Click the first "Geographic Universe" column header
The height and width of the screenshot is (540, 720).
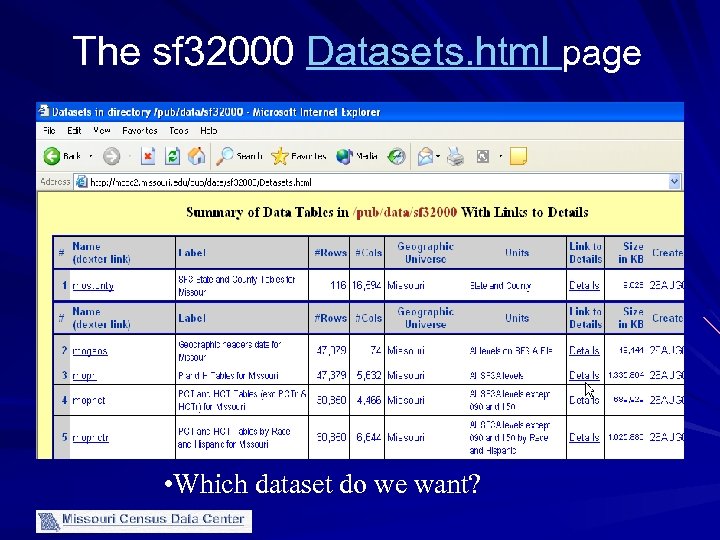pos(425,253)
